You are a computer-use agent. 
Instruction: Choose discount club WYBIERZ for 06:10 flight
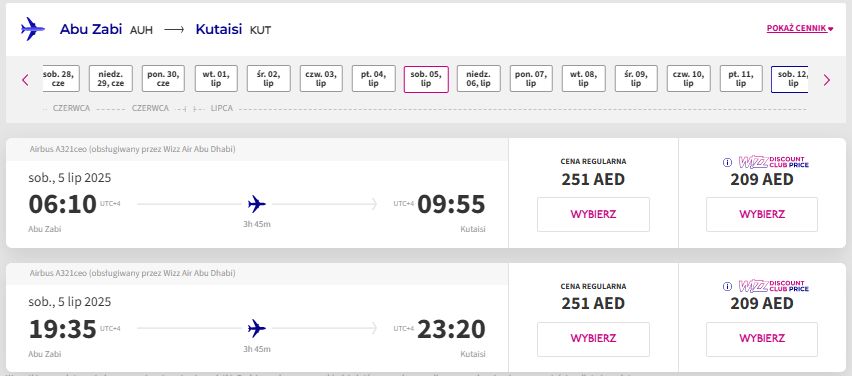point(762,214)
